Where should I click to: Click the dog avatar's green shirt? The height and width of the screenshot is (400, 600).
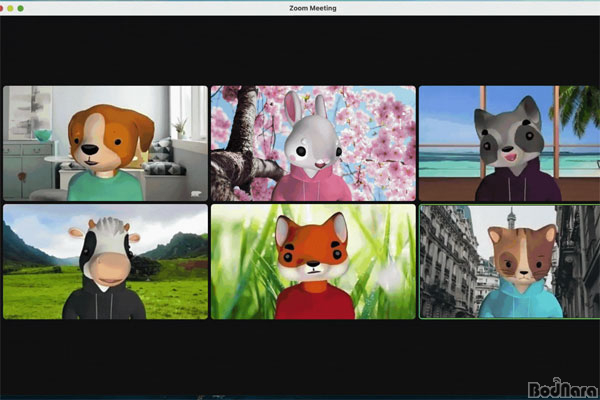click(x=100, y=188)
